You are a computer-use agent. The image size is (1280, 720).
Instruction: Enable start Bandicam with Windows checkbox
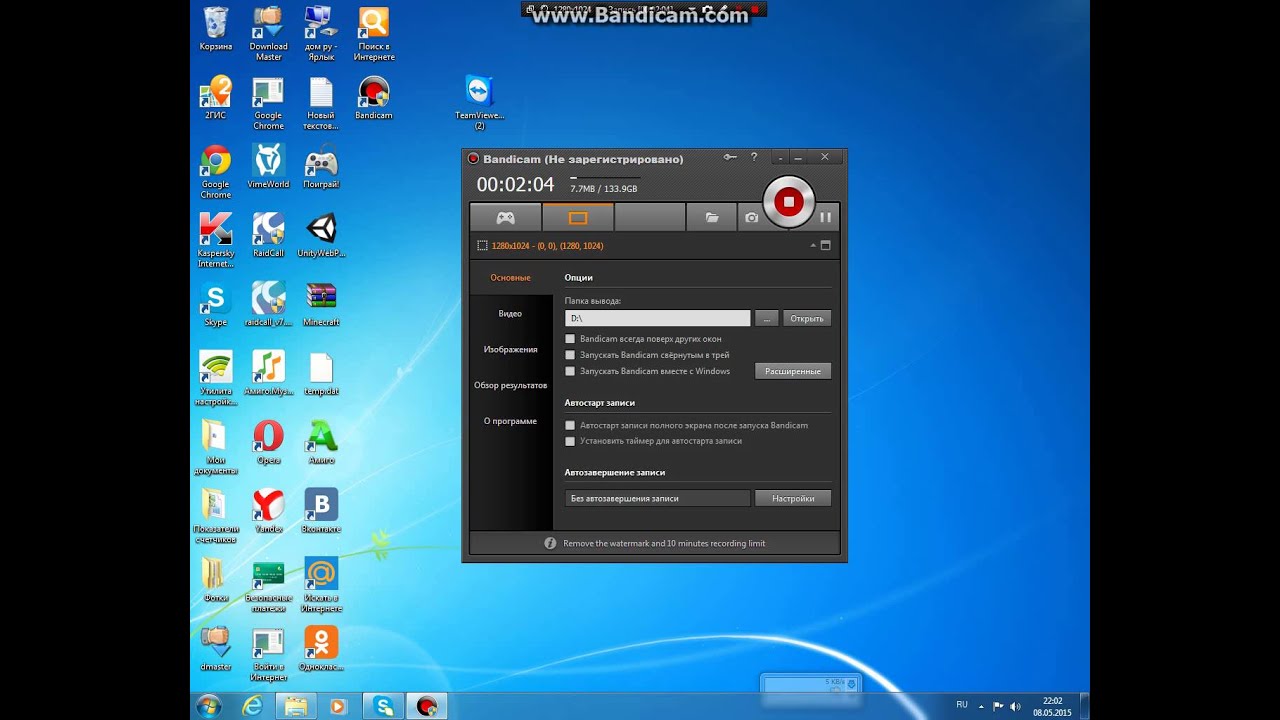pos(570,371)
